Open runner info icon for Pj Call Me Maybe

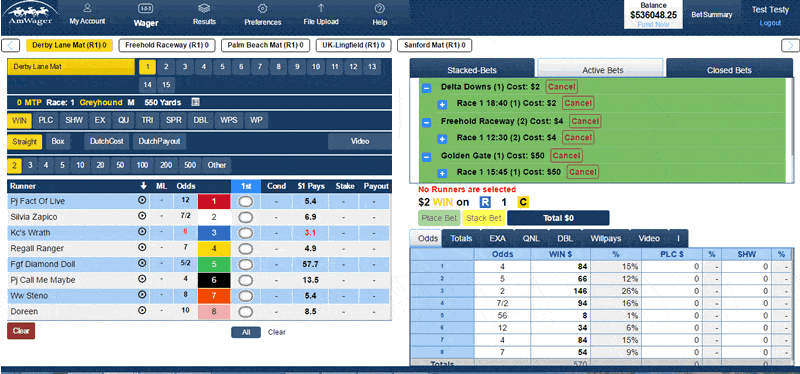(142, 280)
